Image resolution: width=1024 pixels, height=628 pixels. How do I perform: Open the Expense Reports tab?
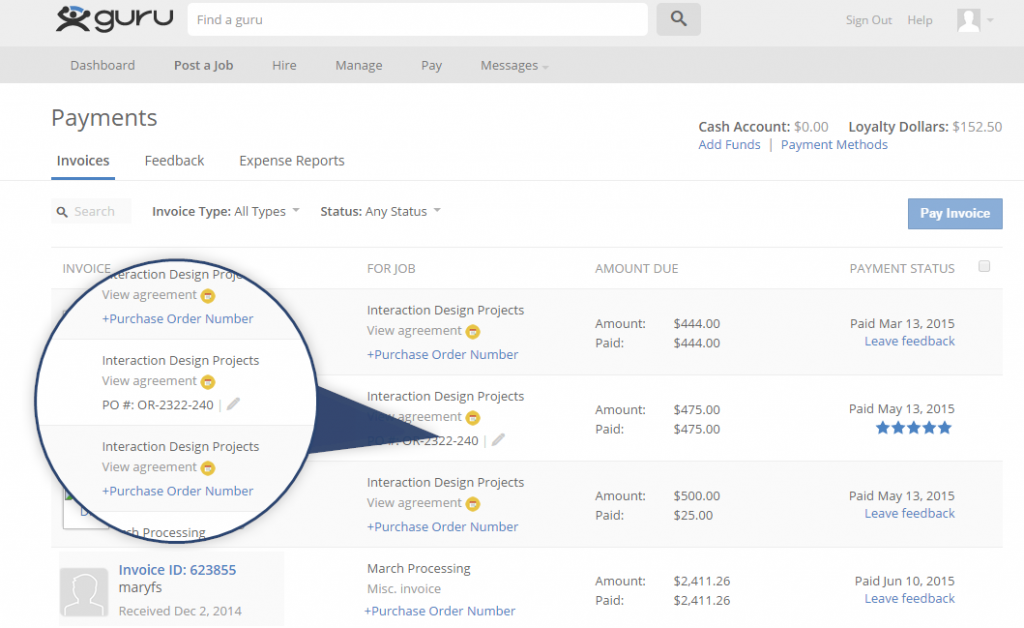click(x=291, y=161)
